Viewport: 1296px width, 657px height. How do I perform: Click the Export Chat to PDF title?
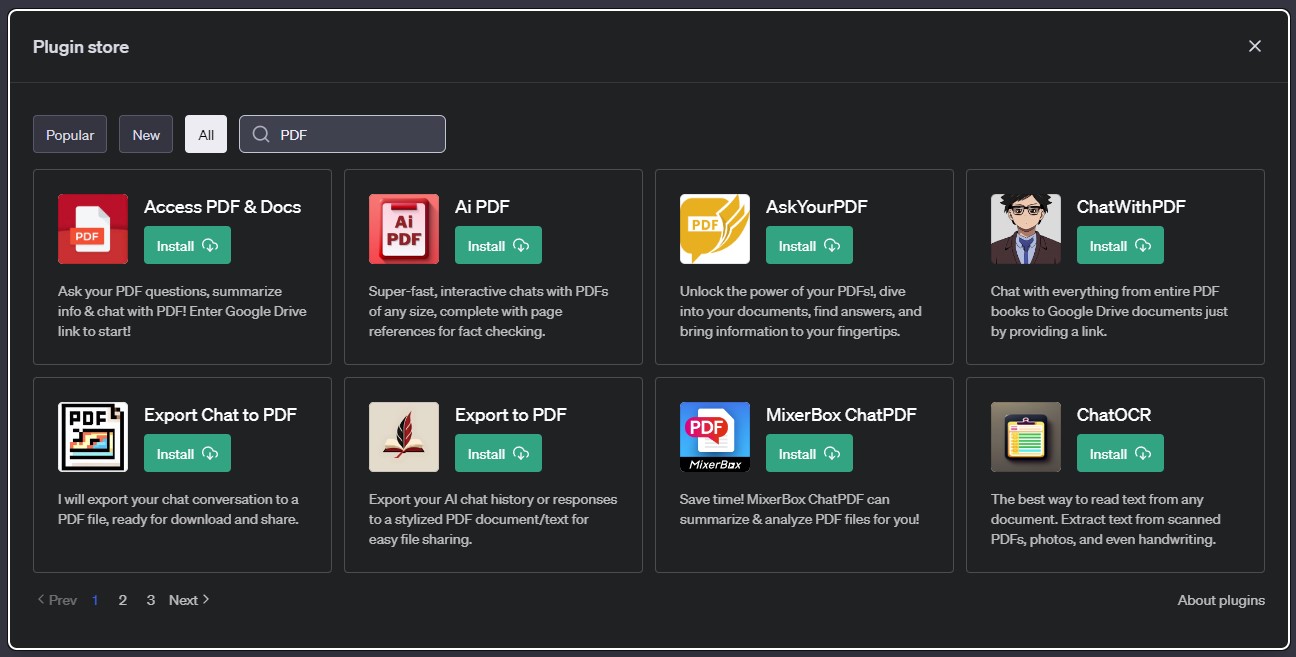tap(220, 415)
